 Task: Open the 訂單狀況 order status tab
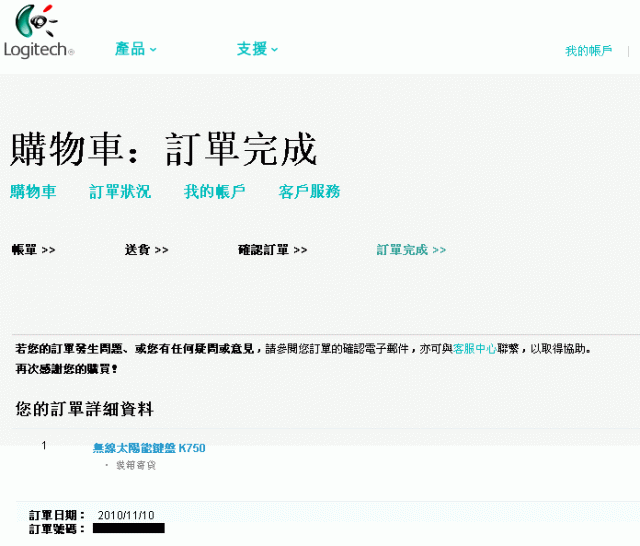pyautogui.click(x=120, y=191)
